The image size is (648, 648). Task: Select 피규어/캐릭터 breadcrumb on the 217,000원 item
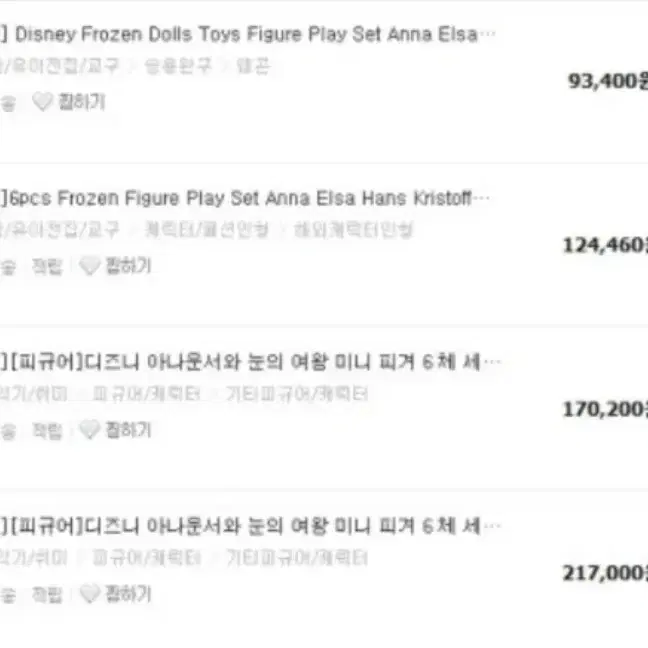click(146, 558)
